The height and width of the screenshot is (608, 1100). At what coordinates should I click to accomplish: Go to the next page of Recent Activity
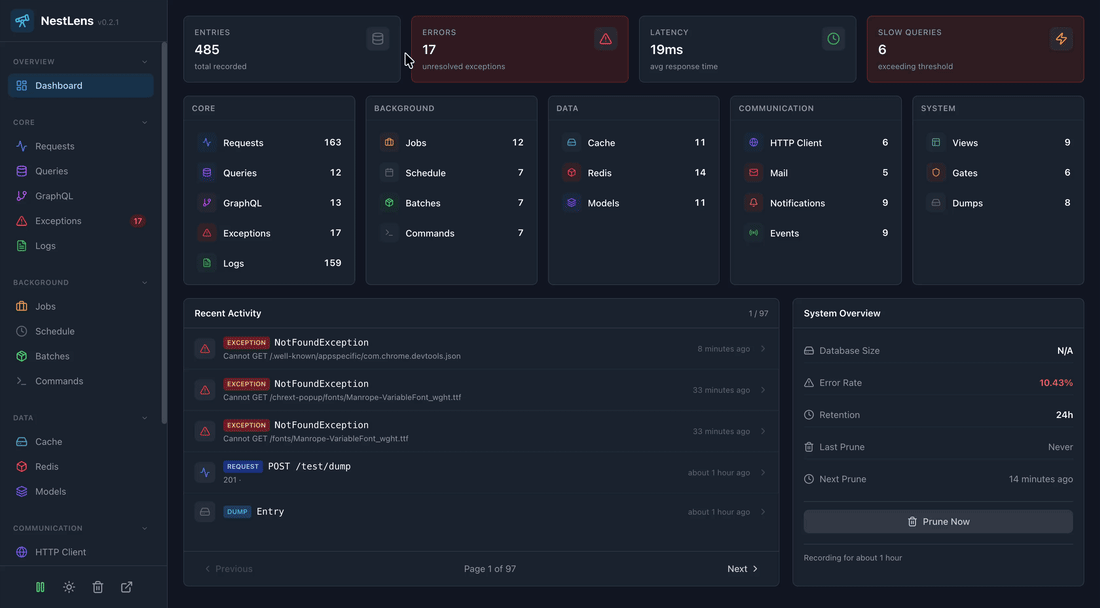(741, 568)
